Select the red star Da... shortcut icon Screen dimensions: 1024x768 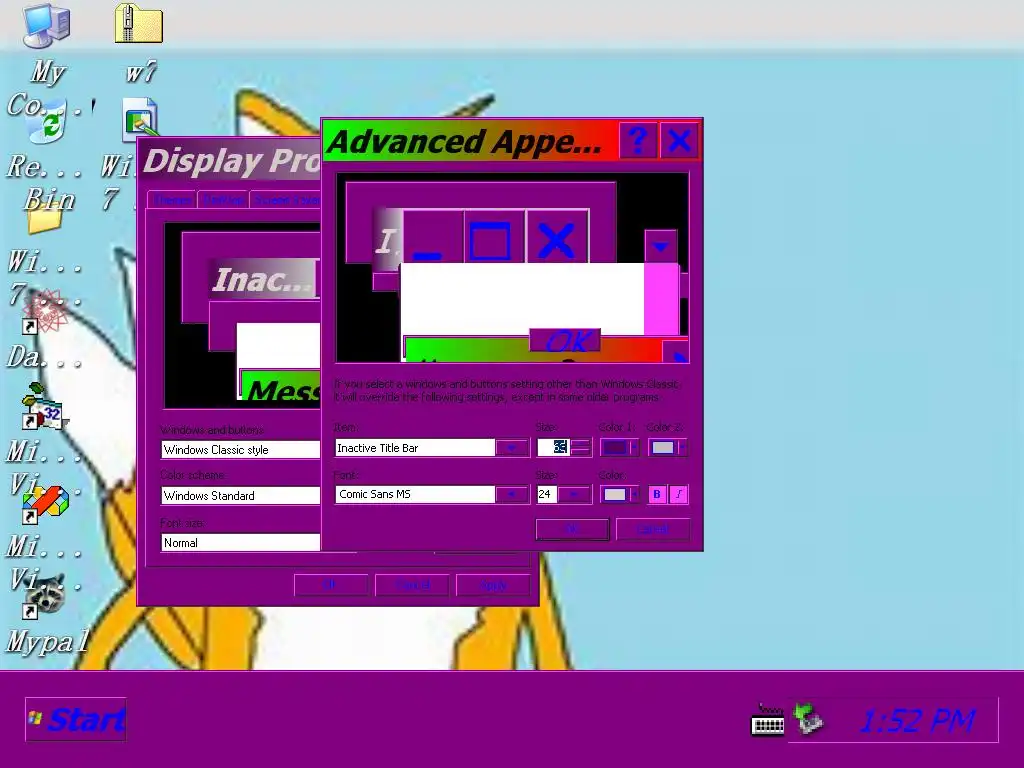(43, 312)
